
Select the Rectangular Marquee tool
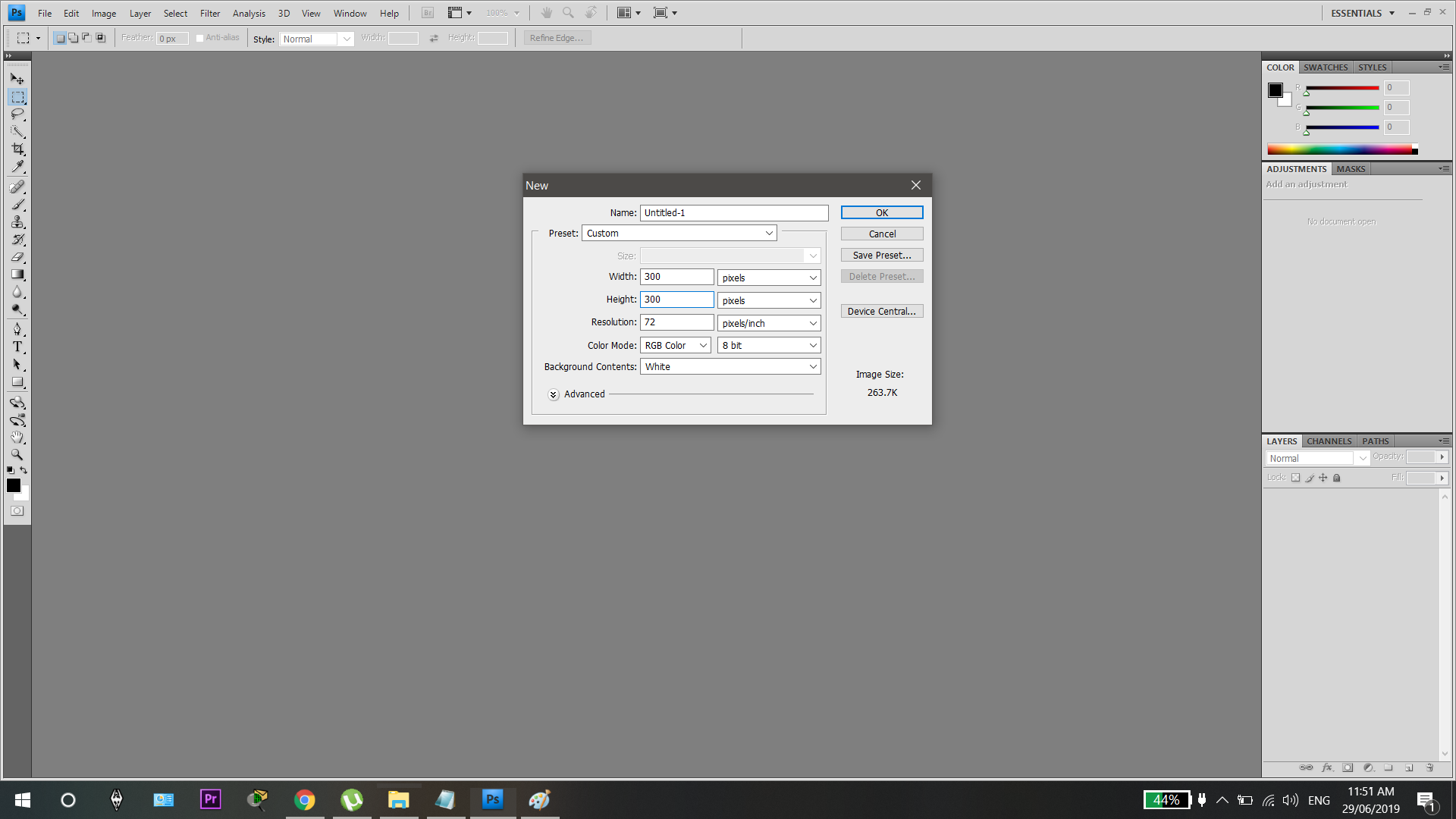click(x=17, y=96)
